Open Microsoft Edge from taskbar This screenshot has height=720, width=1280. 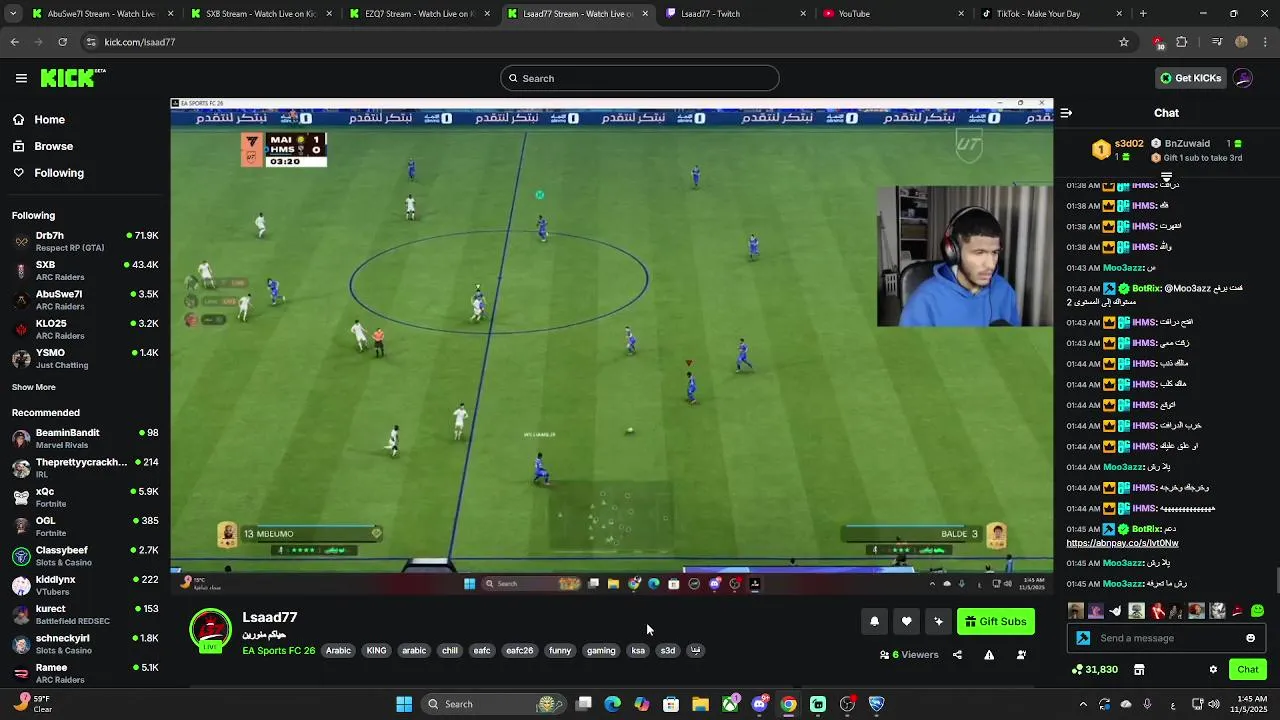coord(612,704)
